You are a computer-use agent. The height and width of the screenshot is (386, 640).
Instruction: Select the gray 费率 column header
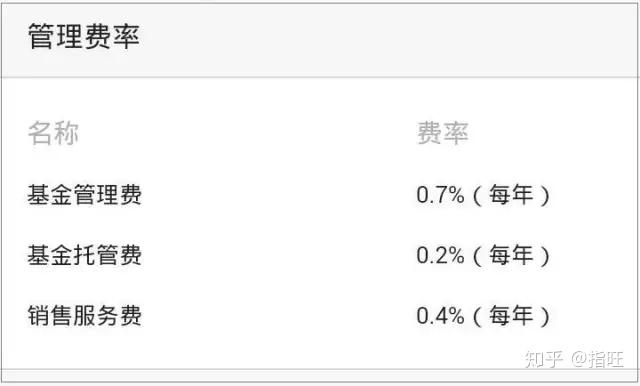click(442, 133)
